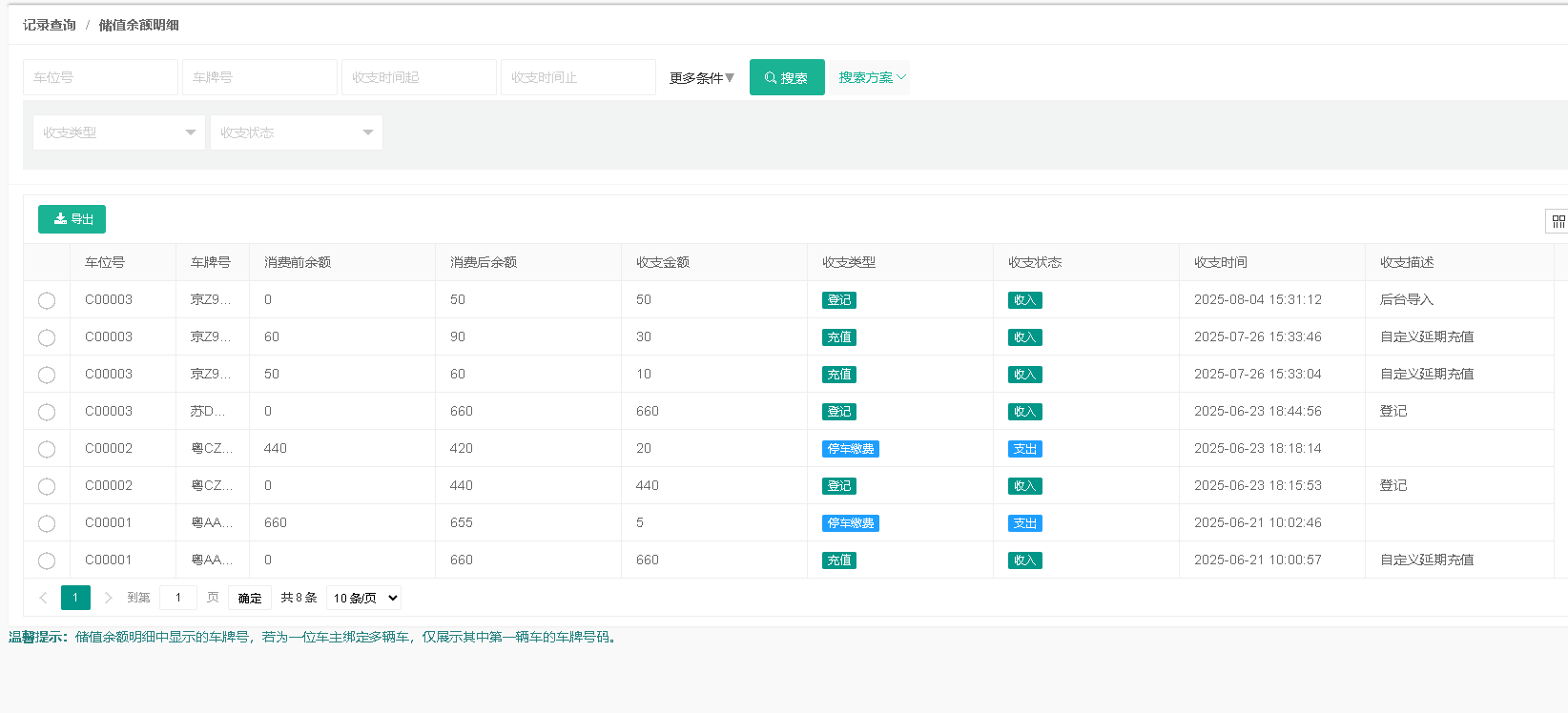1568x713 pixels.
Task: Click timestamp 2025-06-21 10:02:46
Action: [1258, 522]
